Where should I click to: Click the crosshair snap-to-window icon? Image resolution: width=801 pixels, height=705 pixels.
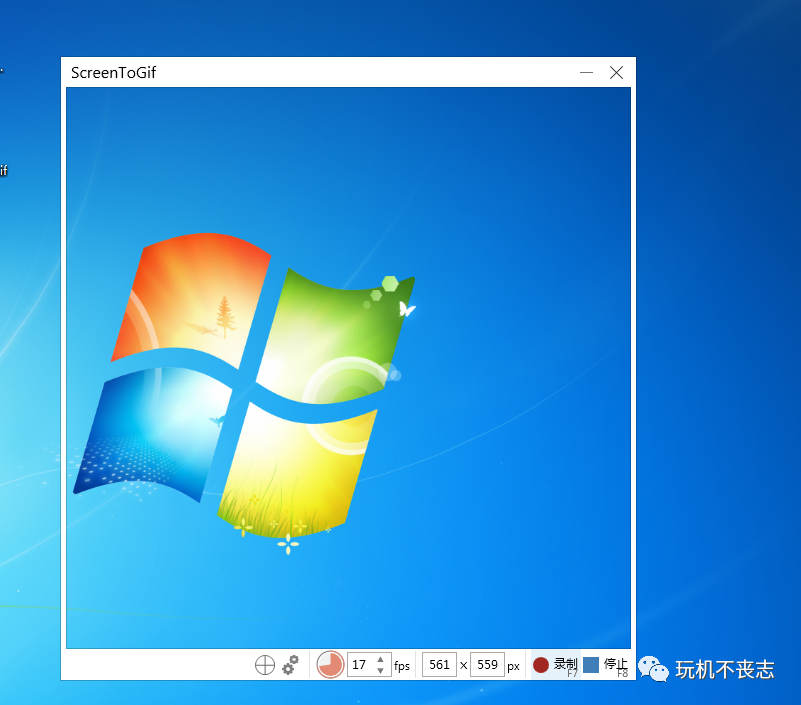pyautogui.click(x=265, y=665)
